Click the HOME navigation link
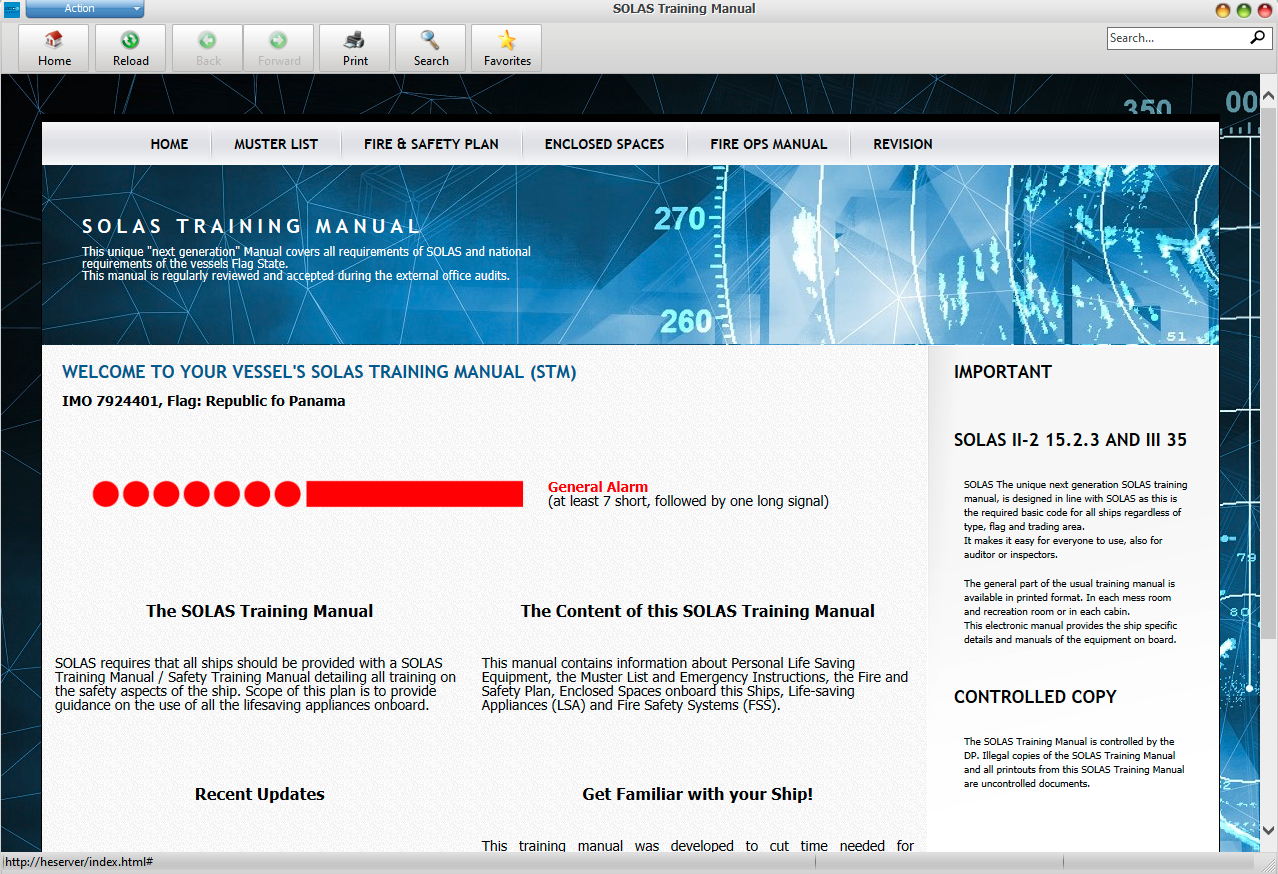The height and width of the screenshot is (874, 1278). 169,144
